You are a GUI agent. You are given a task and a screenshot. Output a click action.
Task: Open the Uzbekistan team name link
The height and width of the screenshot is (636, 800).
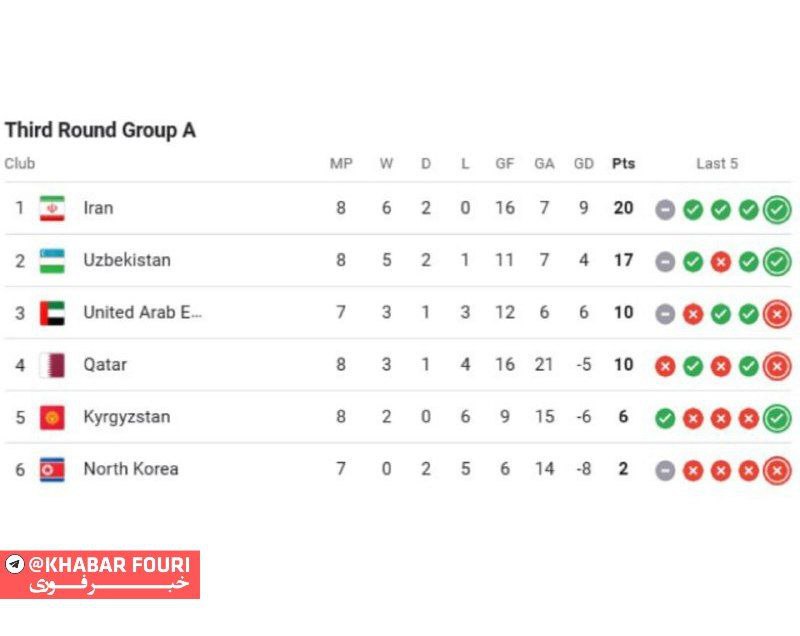click(x=127, y=260)
